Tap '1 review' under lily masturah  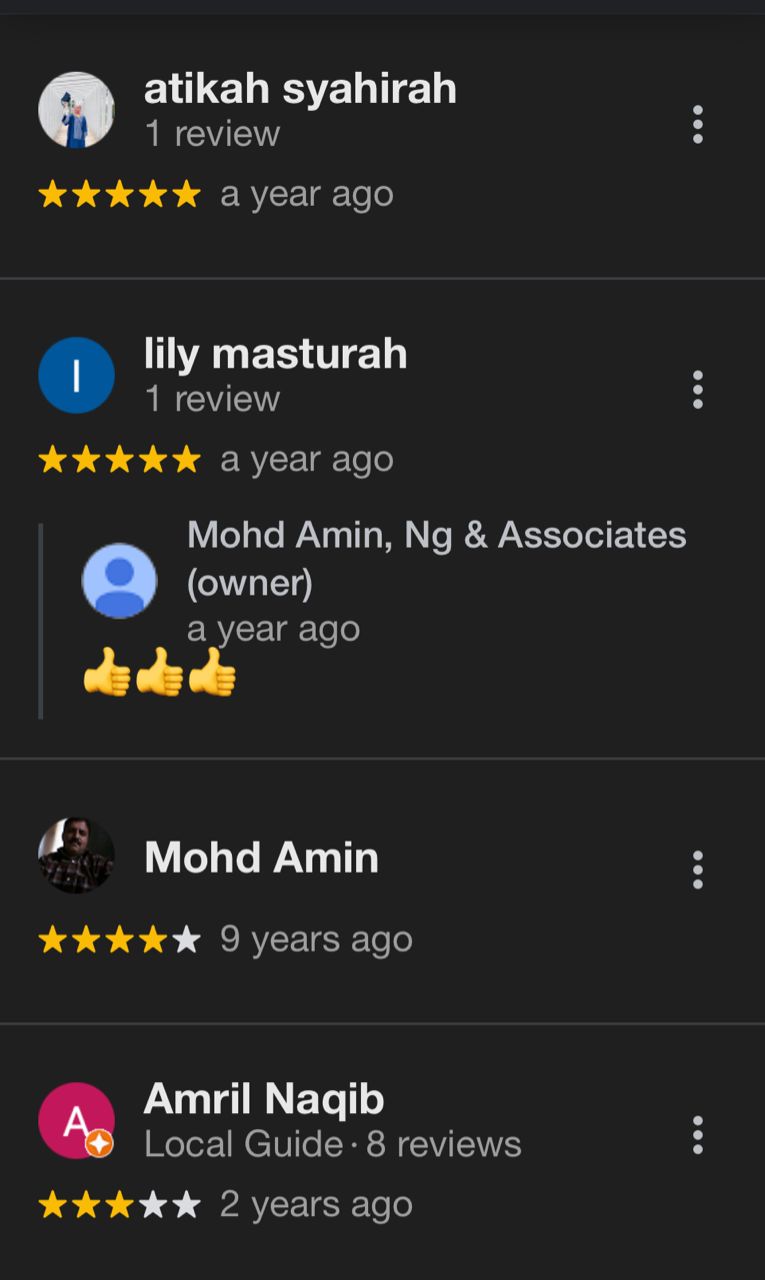[212, 399]
